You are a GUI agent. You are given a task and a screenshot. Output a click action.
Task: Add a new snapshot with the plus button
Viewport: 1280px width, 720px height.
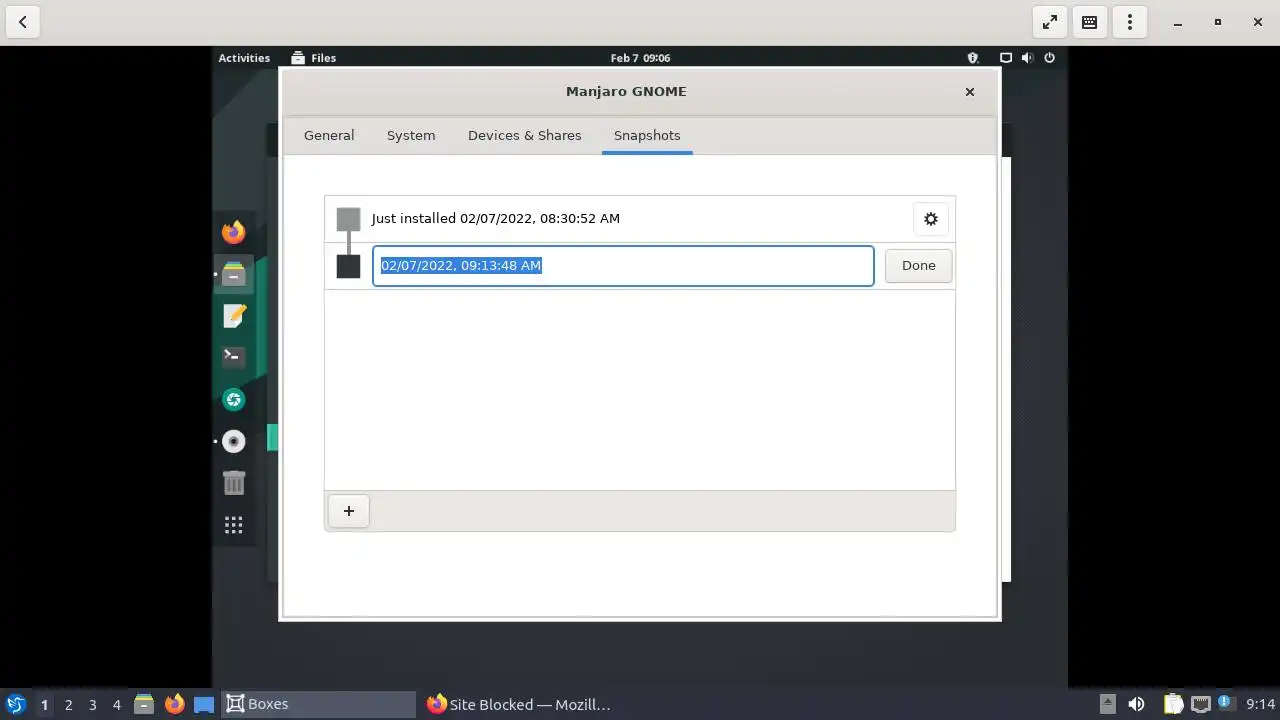[x=349, y=511]
